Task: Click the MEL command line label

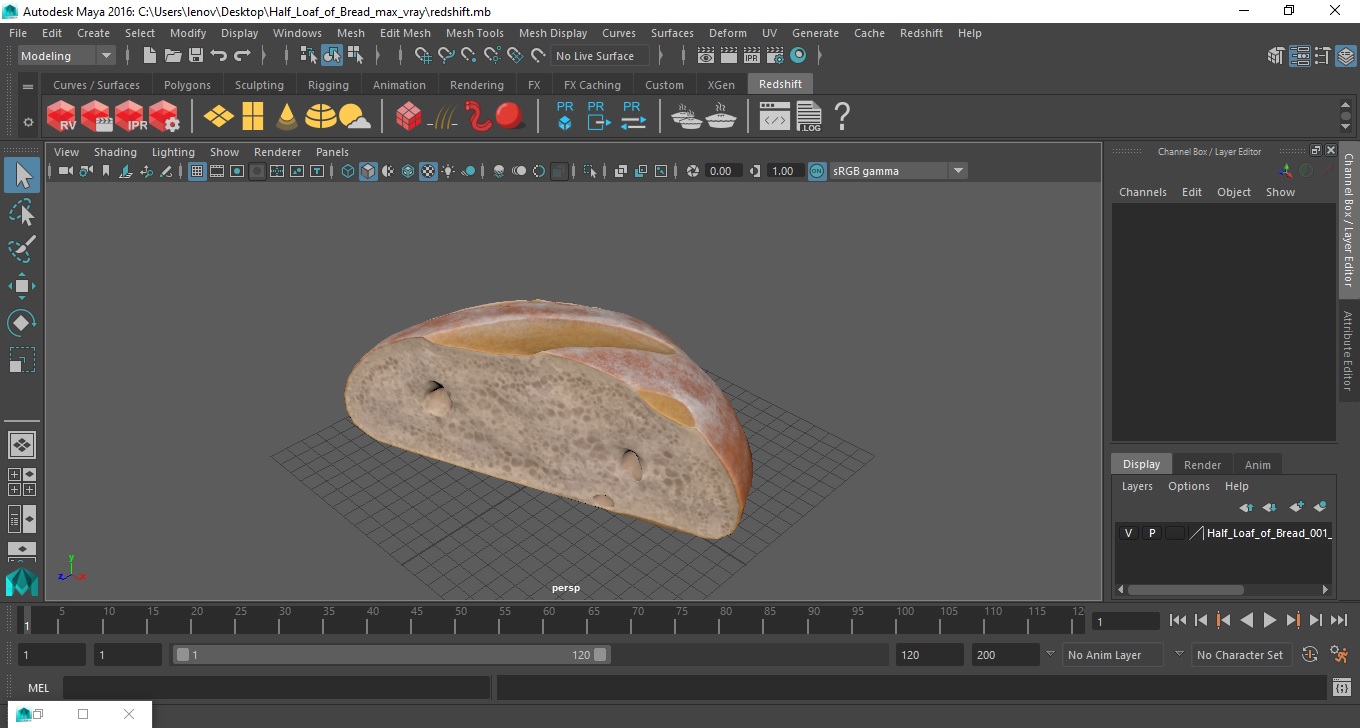Action: pos(38,687)
